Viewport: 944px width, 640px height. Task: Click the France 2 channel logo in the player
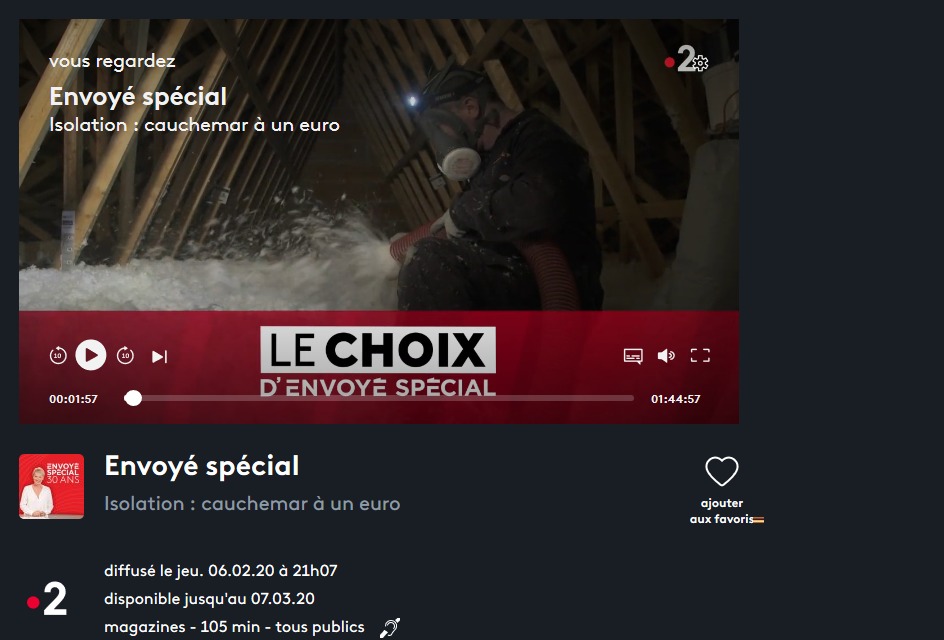680,59
